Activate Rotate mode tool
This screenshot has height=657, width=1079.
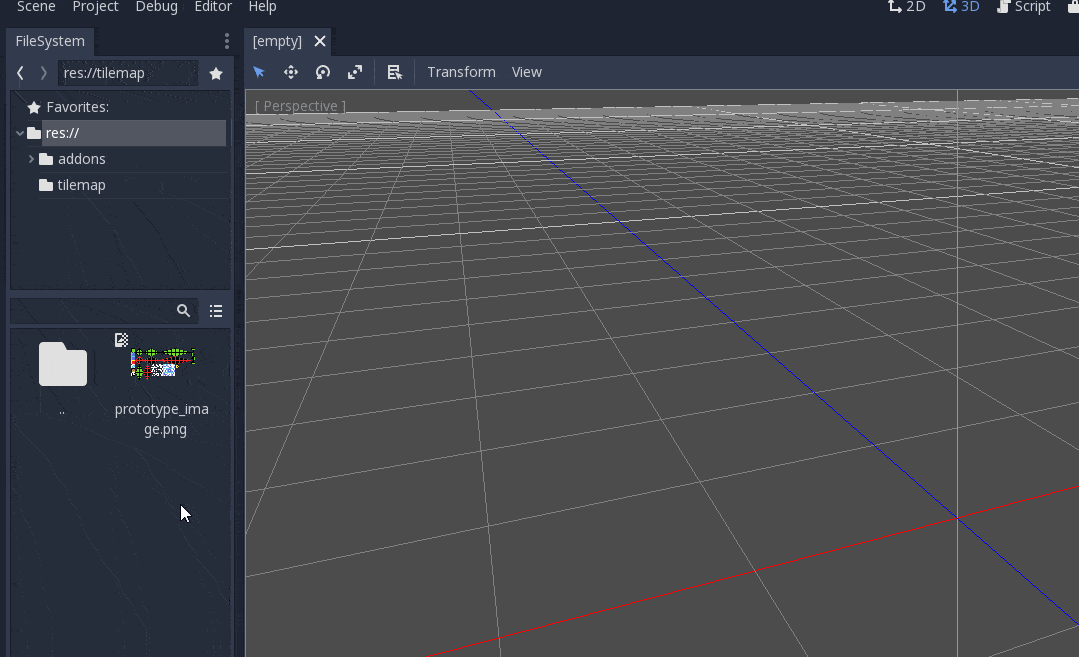322,71
